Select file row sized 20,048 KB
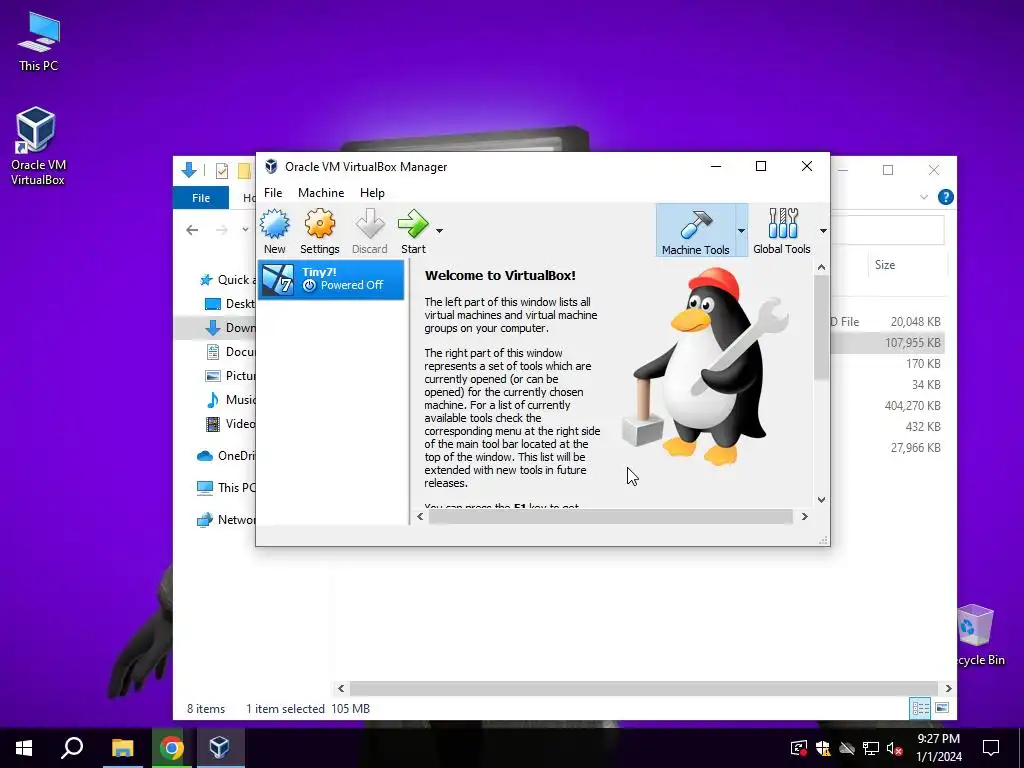 point(888,321)
